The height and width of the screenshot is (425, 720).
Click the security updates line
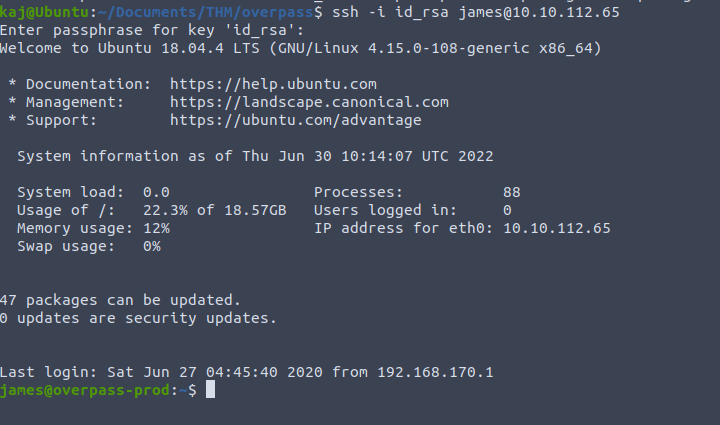point(138,318)
